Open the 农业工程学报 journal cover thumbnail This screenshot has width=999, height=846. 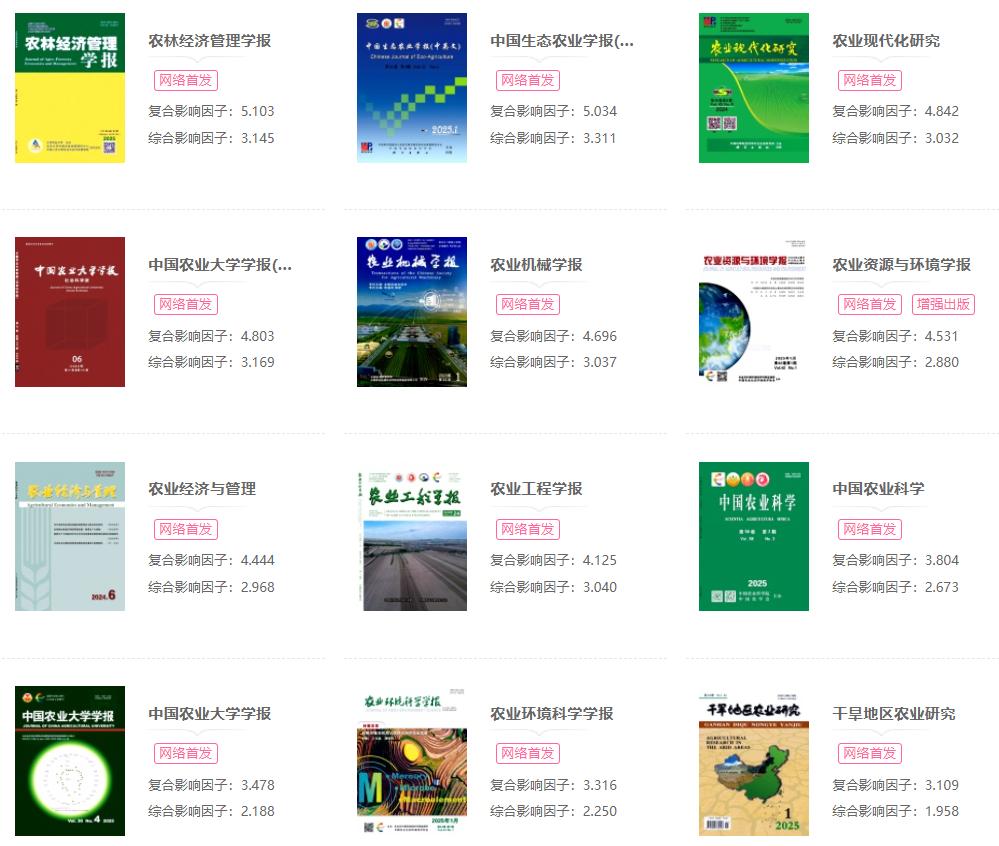(x=412, y=536)
